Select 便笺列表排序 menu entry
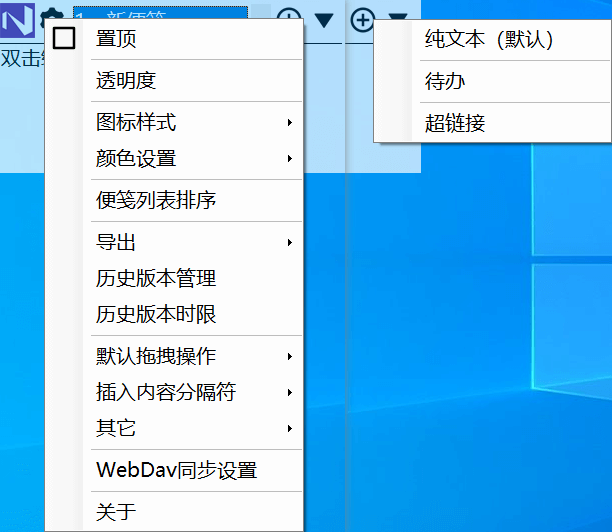The height and width of the screenshot is (532, 612). [174, 200]
